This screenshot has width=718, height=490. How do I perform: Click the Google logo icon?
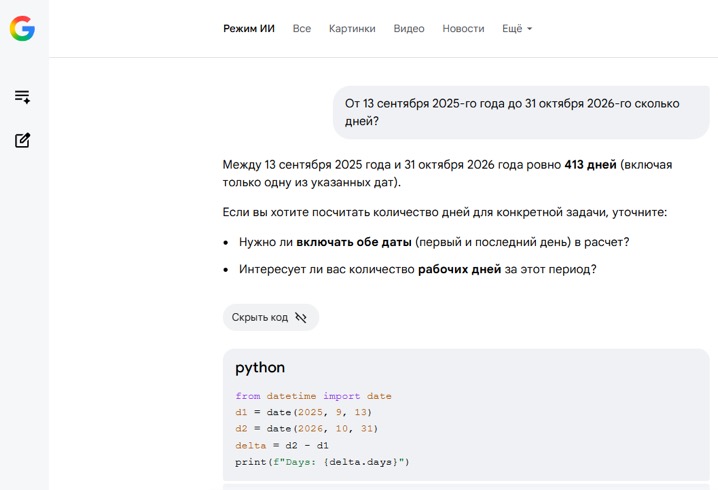tap(22, 28)
